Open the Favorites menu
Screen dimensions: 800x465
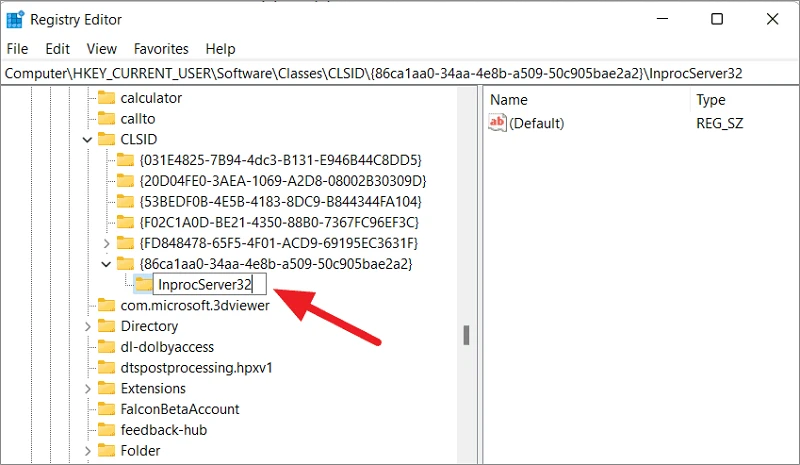point(161,49)
